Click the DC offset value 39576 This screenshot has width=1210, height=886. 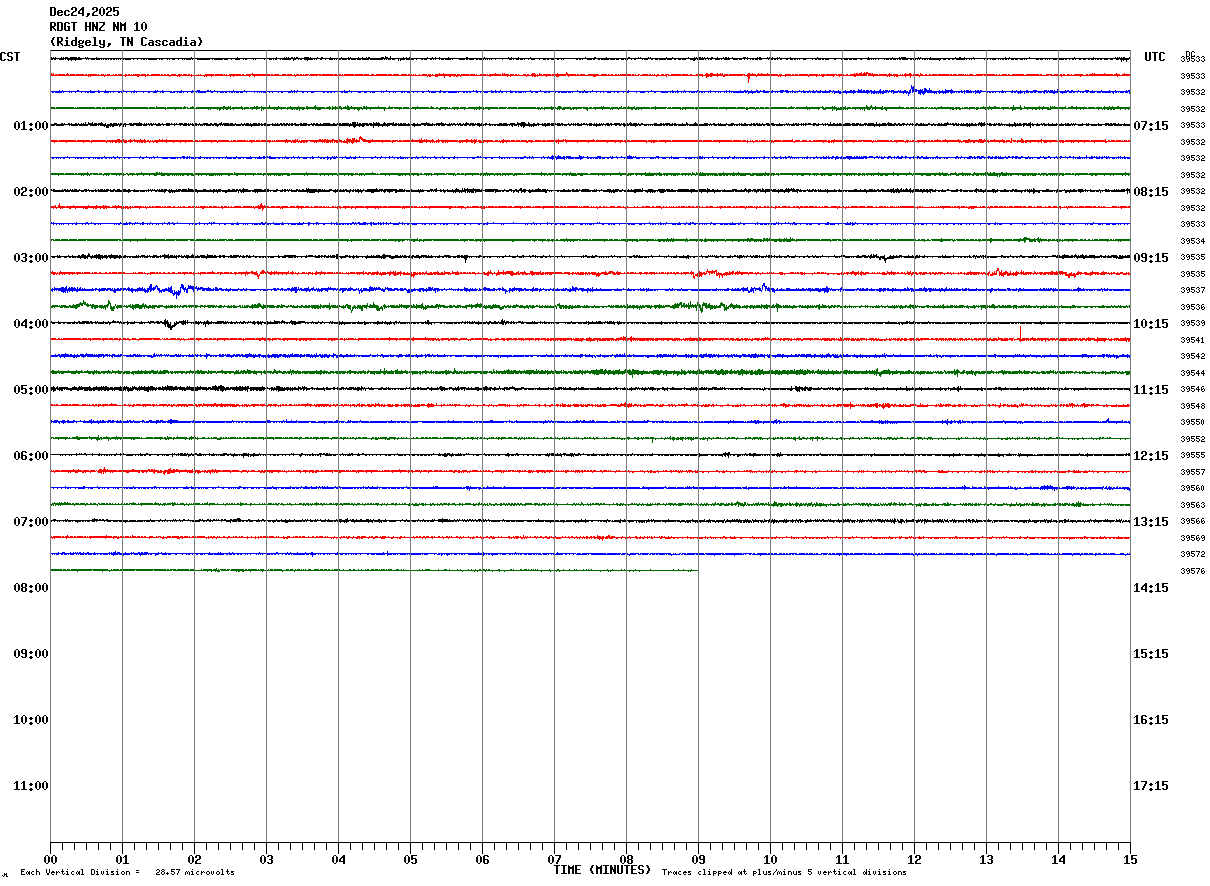coord(1193,571)
